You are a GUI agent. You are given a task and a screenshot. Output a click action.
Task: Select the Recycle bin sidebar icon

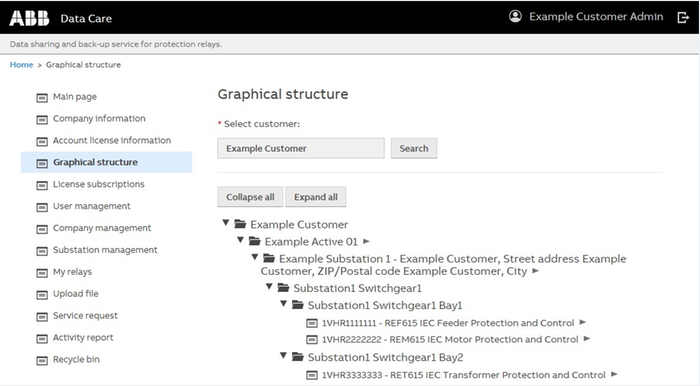point(42,360)
